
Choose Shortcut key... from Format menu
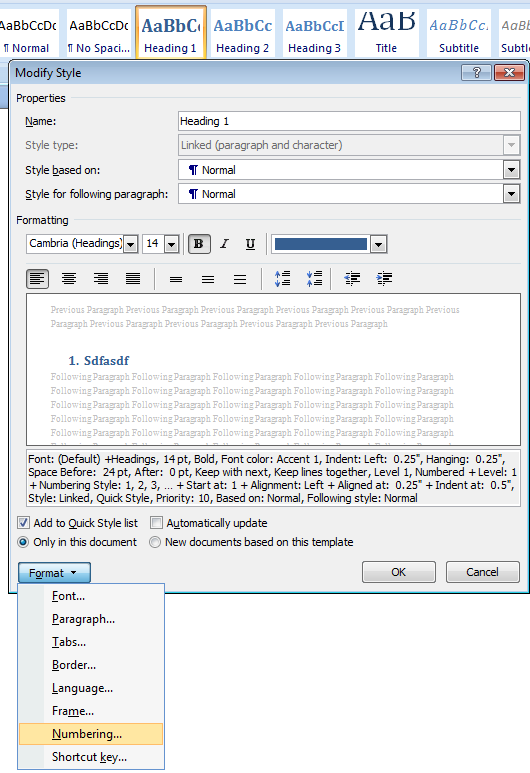pyautogui.click(x=91, y=757)
